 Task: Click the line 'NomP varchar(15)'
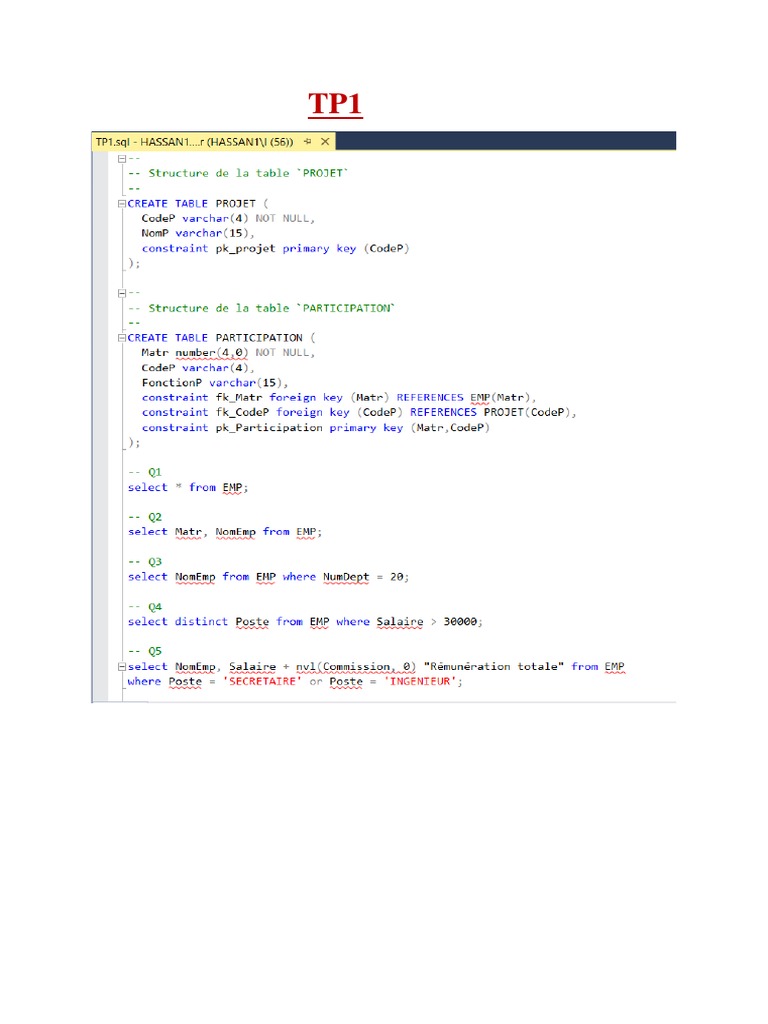(198, 233)
